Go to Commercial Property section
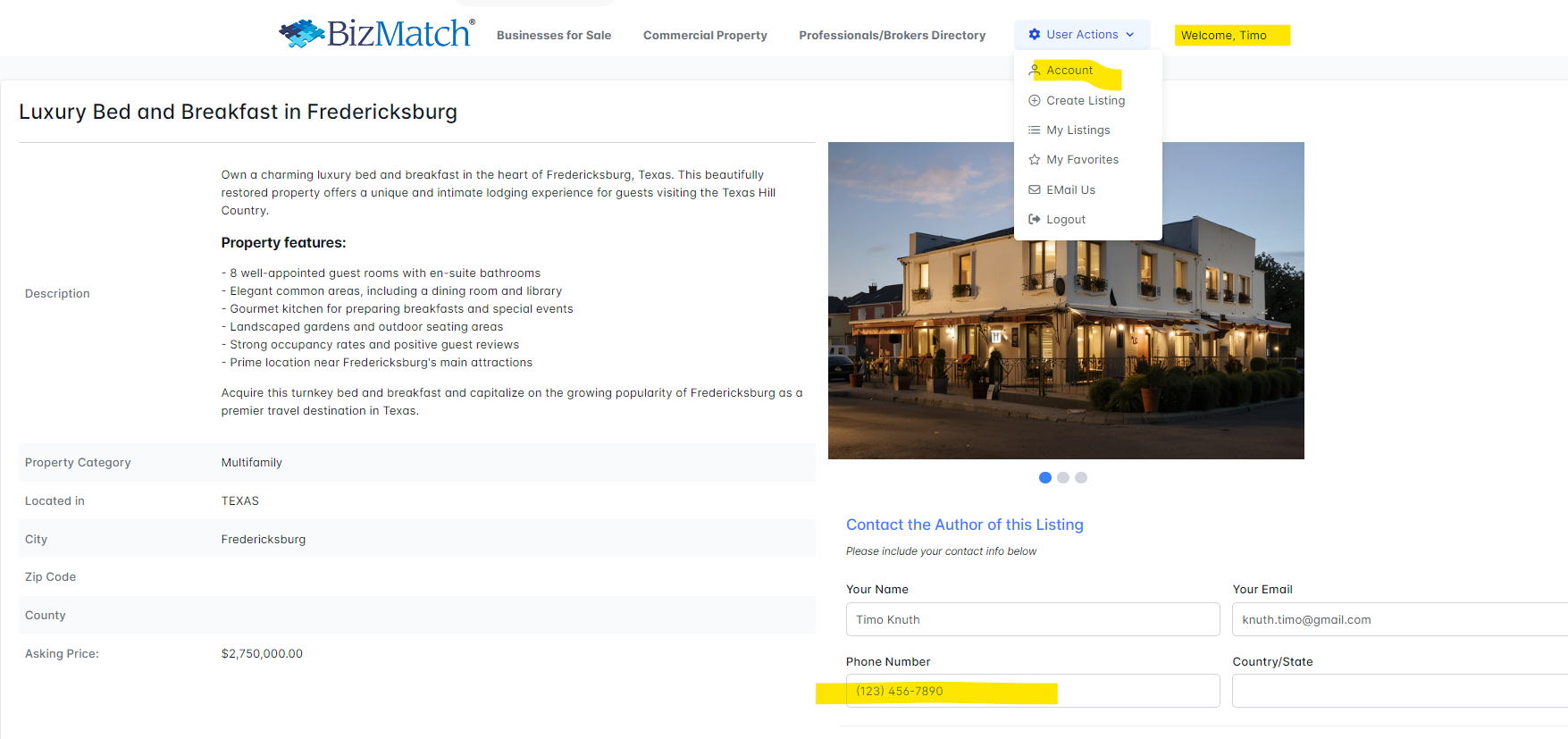 (x=705, y=36)
